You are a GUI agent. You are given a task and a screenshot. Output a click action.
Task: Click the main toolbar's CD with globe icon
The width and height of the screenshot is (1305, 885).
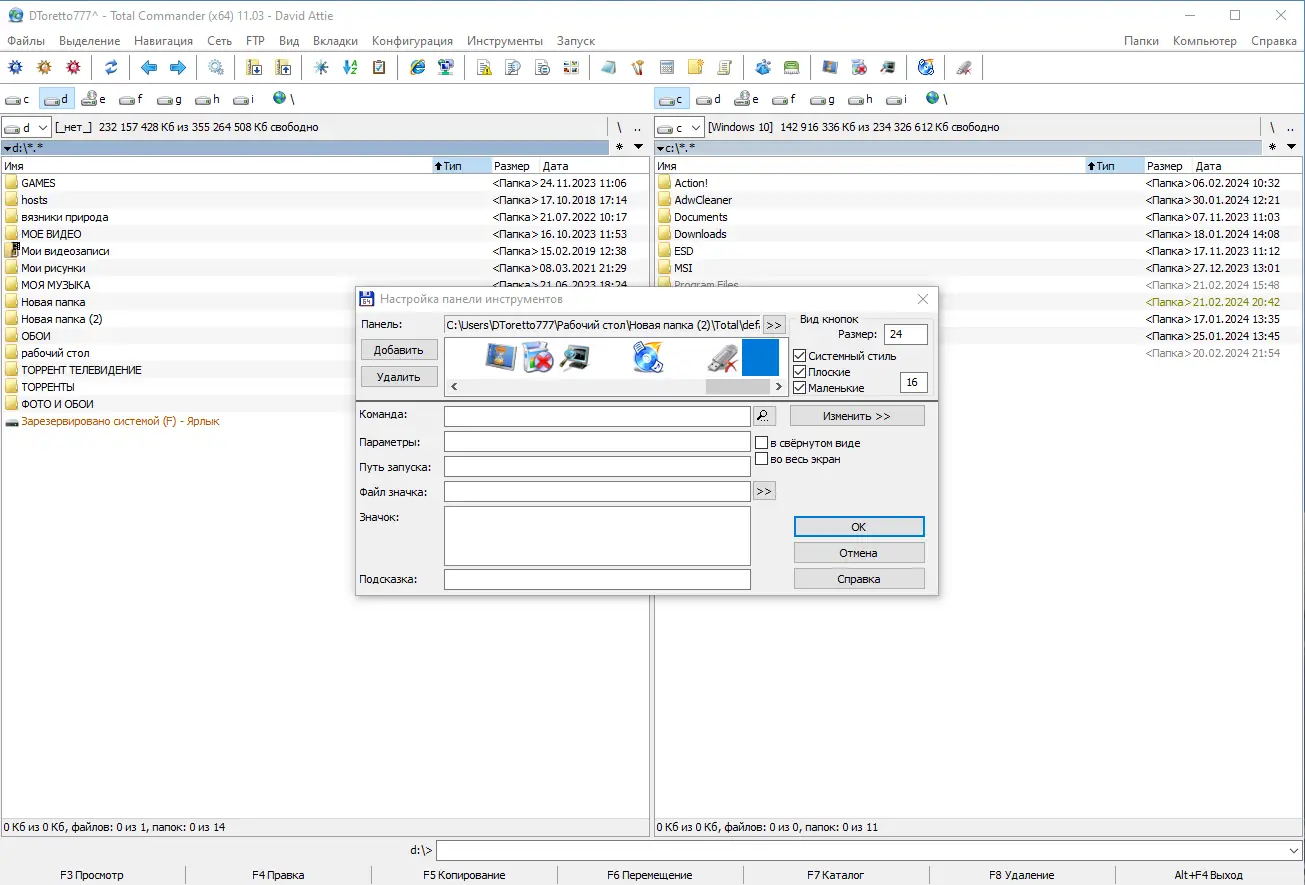[926, 67]
